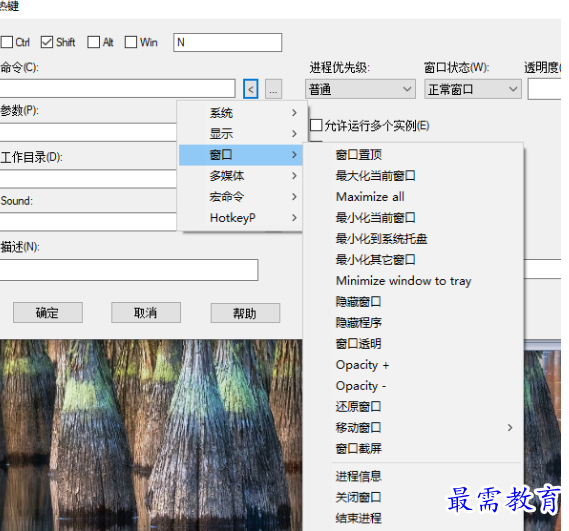The image size is (569, 531).
Task: Confirm with the 确定 button
Action: point(48,313)
